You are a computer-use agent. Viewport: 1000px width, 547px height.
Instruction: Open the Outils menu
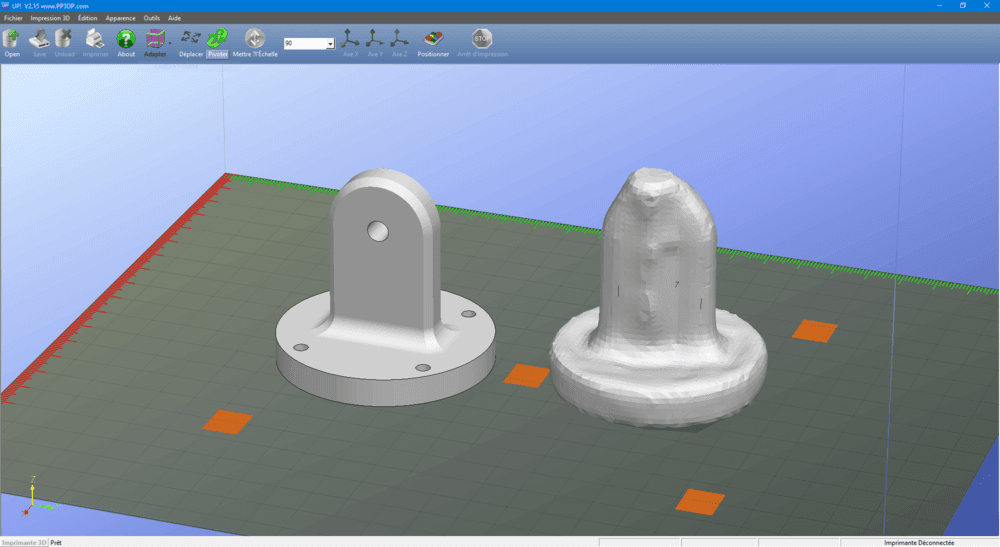152,18
